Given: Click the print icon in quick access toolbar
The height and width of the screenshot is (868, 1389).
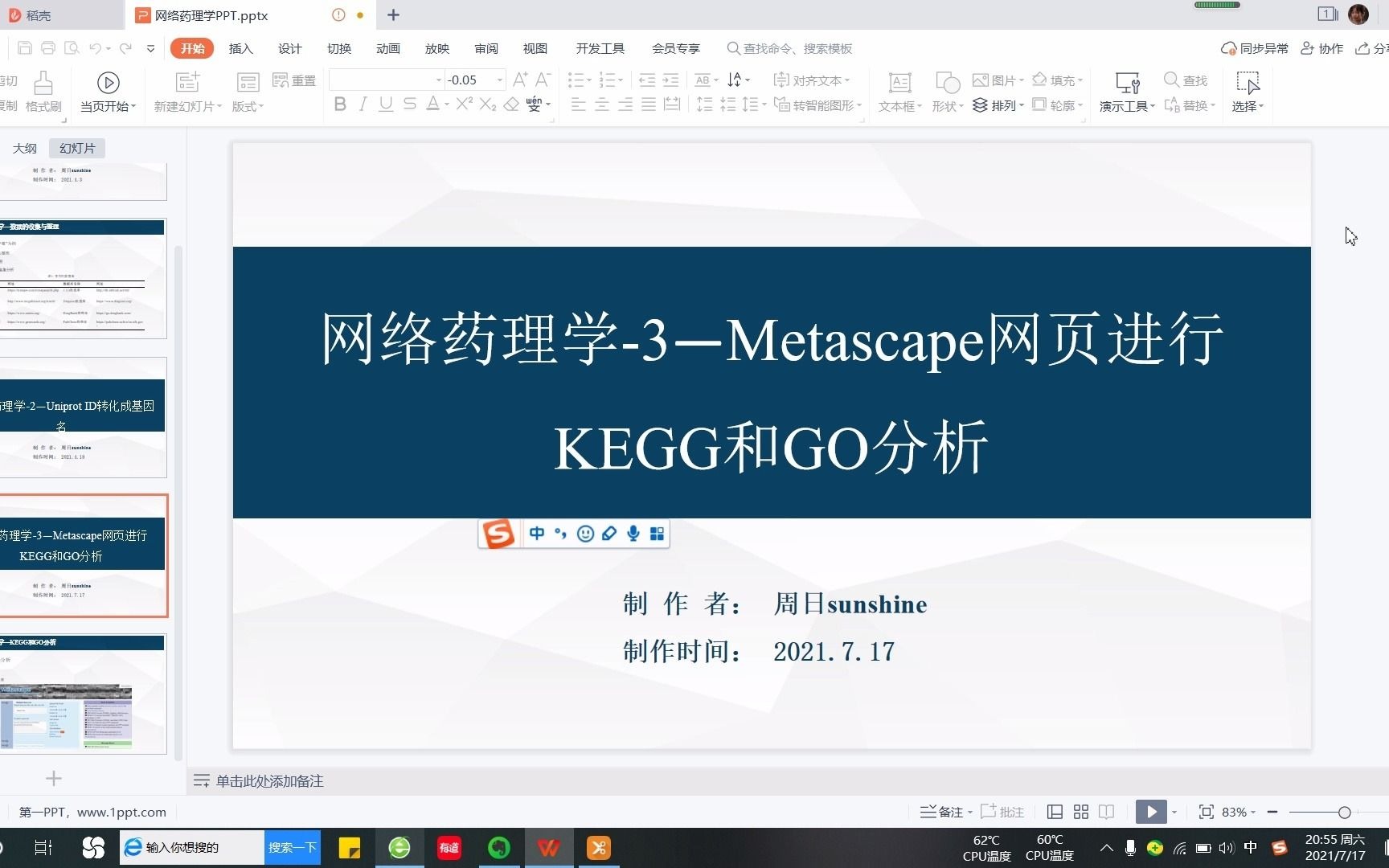Looking at the screenshot, I should coord(48,48).
